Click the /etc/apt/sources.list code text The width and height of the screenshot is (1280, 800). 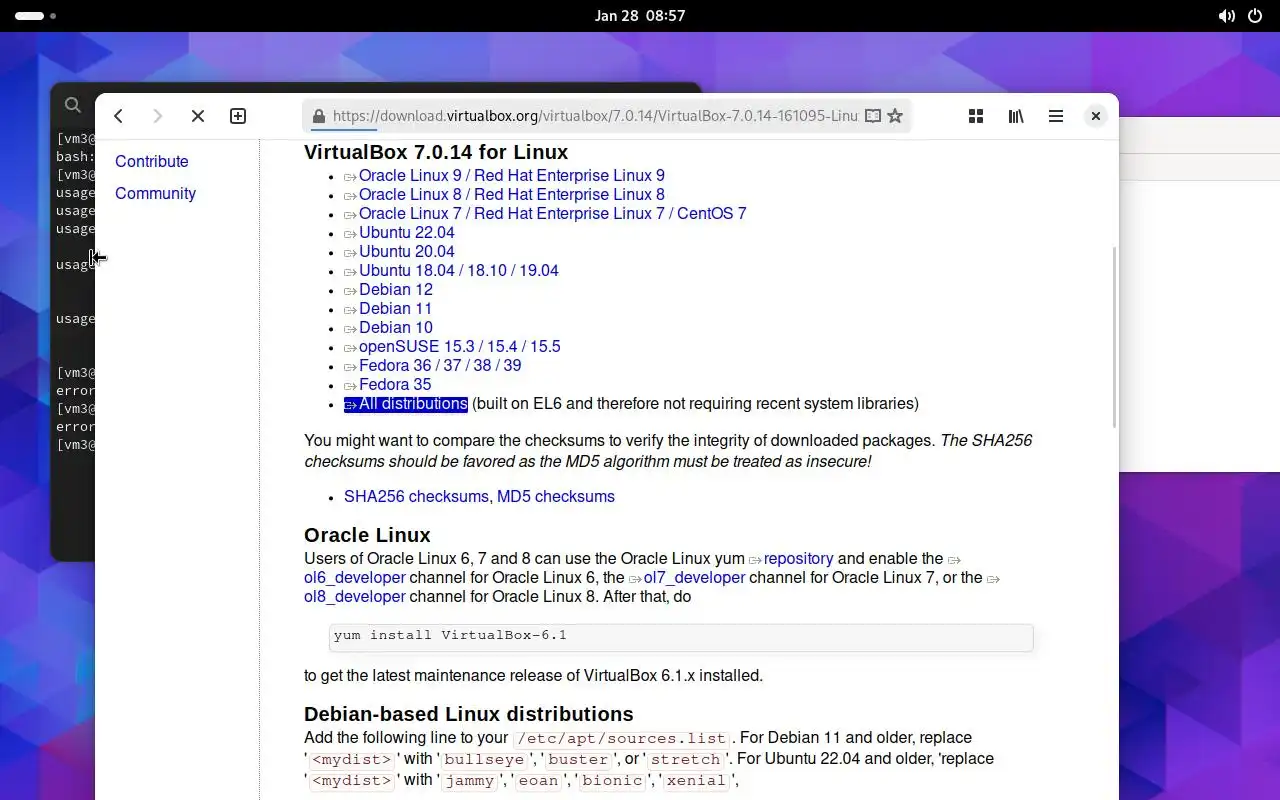pos(622,739)
